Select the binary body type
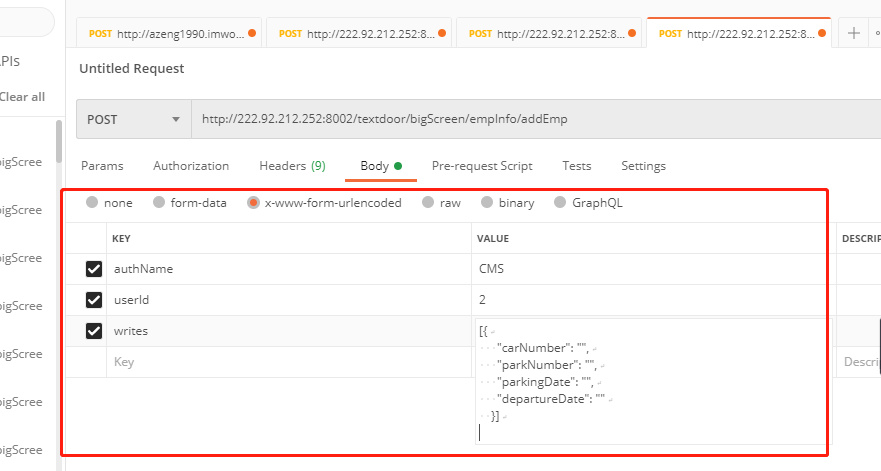This screenshot has width=881, height=471. tap(487, 202)
